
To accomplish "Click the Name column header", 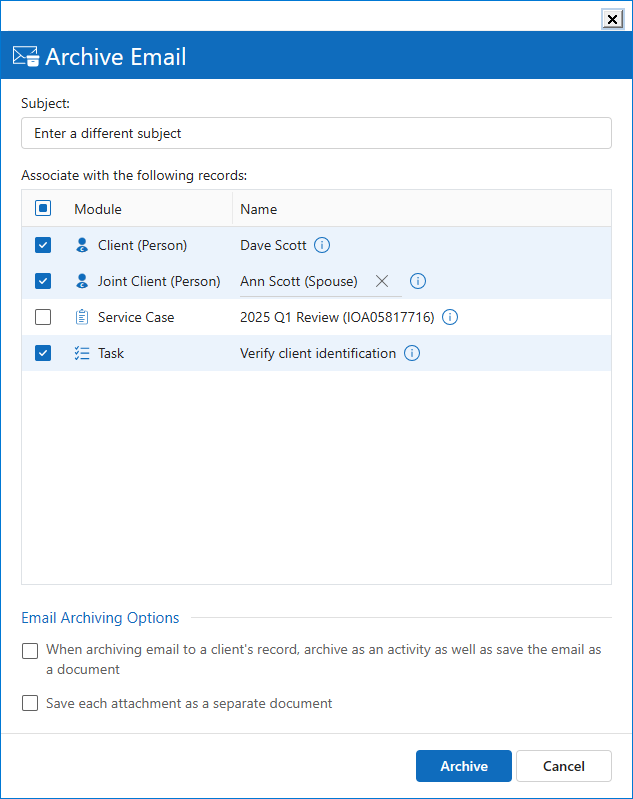I will [259, 209].
